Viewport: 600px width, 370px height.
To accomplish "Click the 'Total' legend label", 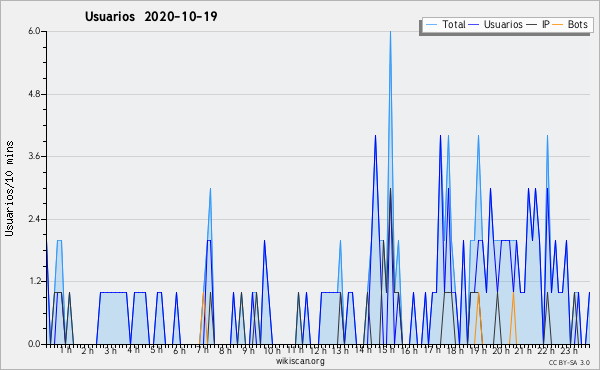I will coord(453,24).
